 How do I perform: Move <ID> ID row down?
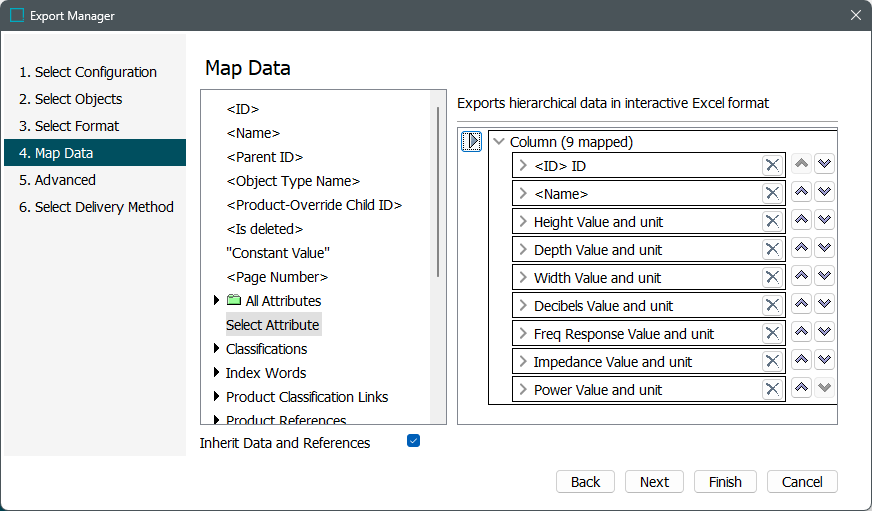(824, 165)
